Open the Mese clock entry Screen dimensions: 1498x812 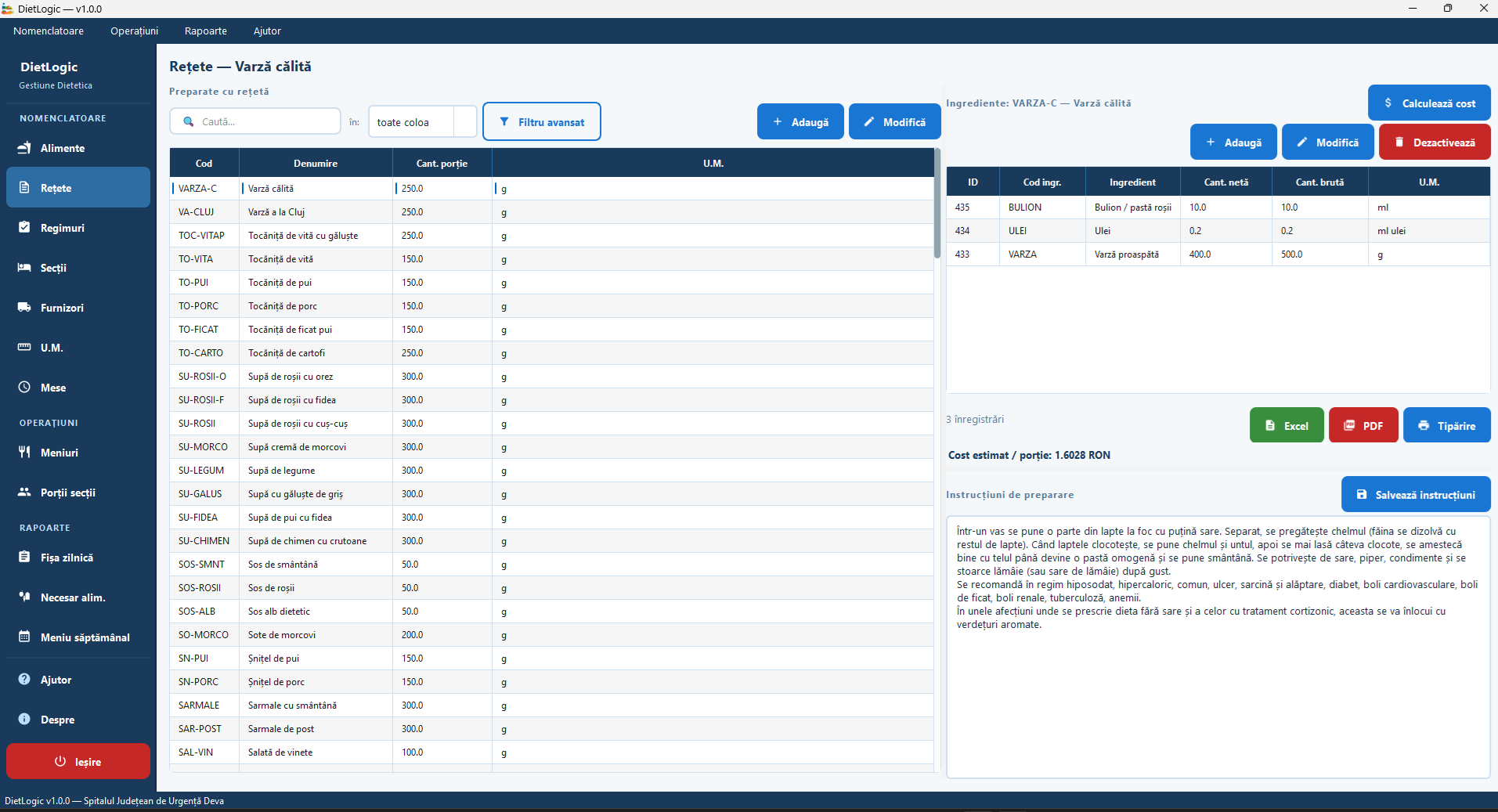(78, 388)
